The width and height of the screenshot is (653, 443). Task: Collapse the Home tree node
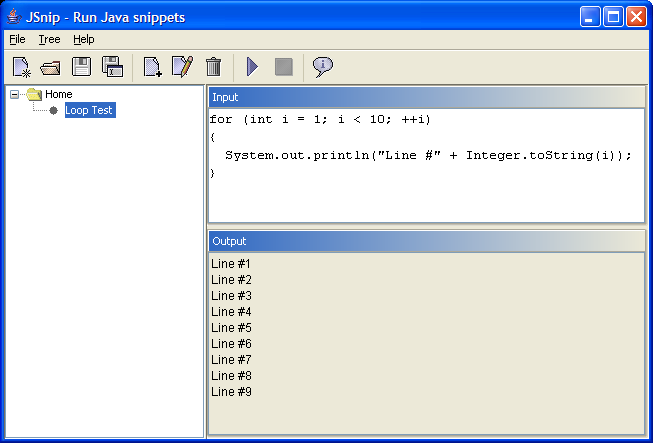[x=15, y=95]
